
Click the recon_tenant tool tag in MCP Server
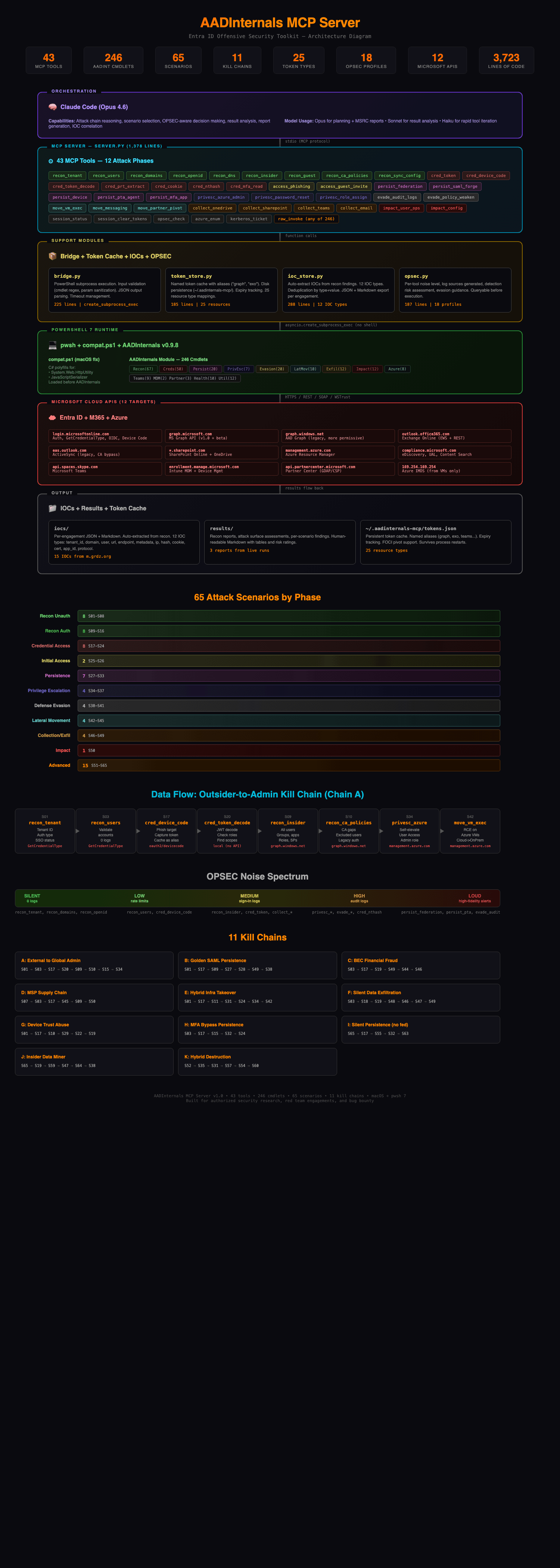(x=68, y=176)
